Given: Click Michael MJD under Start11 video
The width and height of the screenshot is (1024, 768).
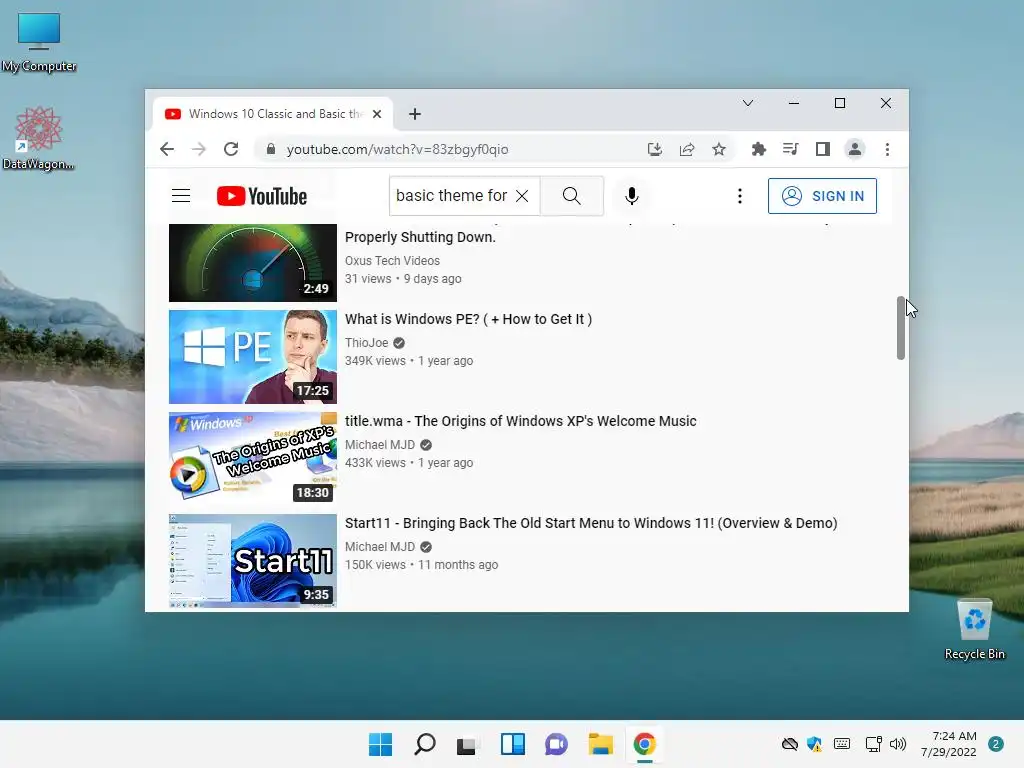Looking at the screenshot, I should 380,547.
